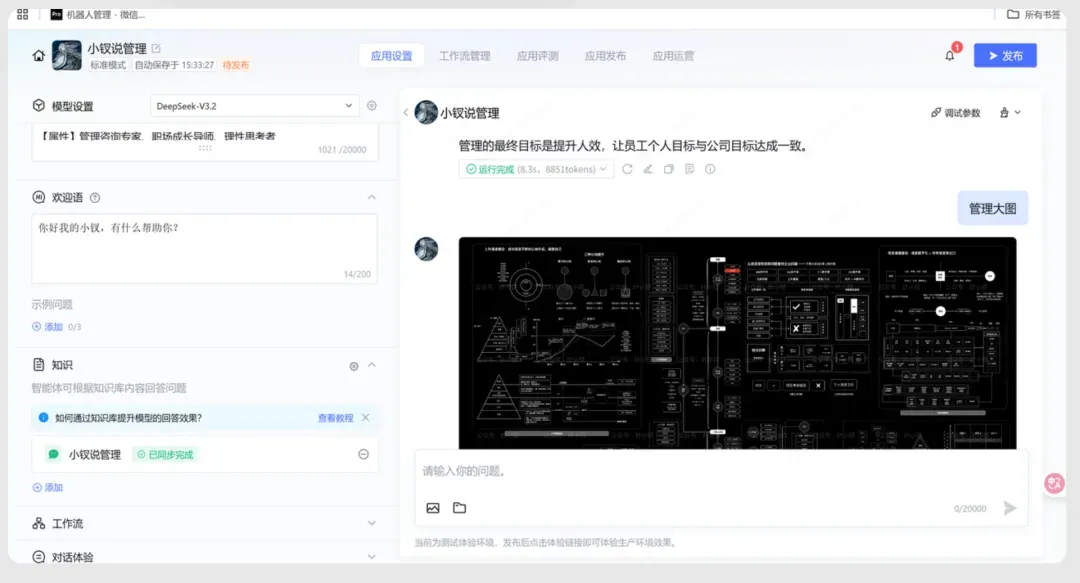Click the regenerate icon under the response
This screenshot has height=583, width=1080.
point(627,170)
